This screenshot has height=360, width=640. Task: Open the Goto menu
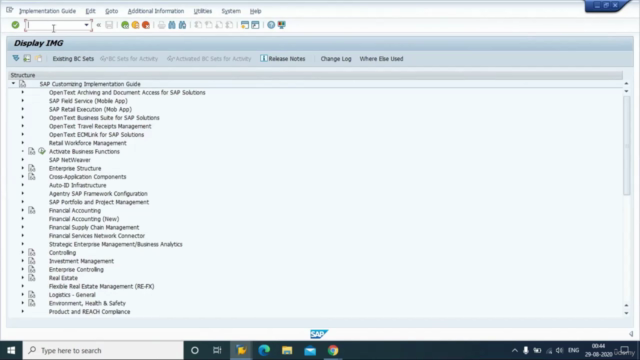pos(111,11)
